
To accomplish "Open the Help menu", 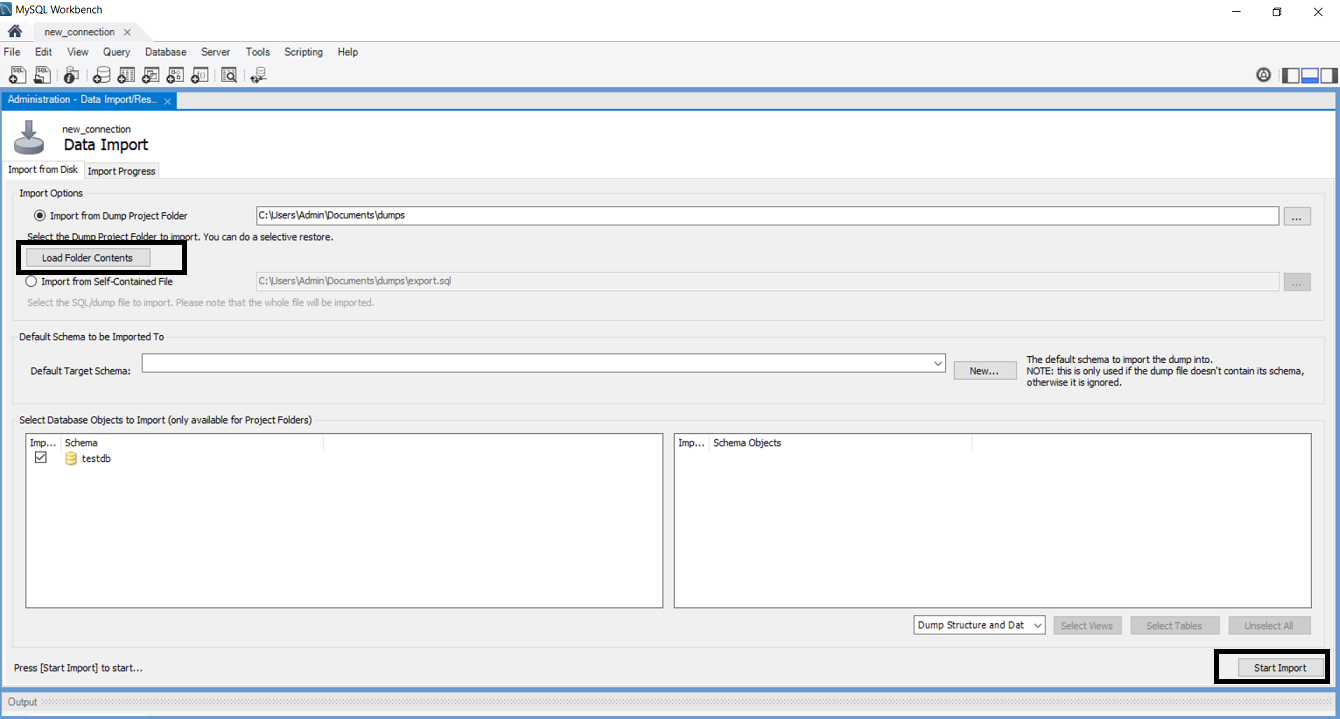I will [348, 52].
